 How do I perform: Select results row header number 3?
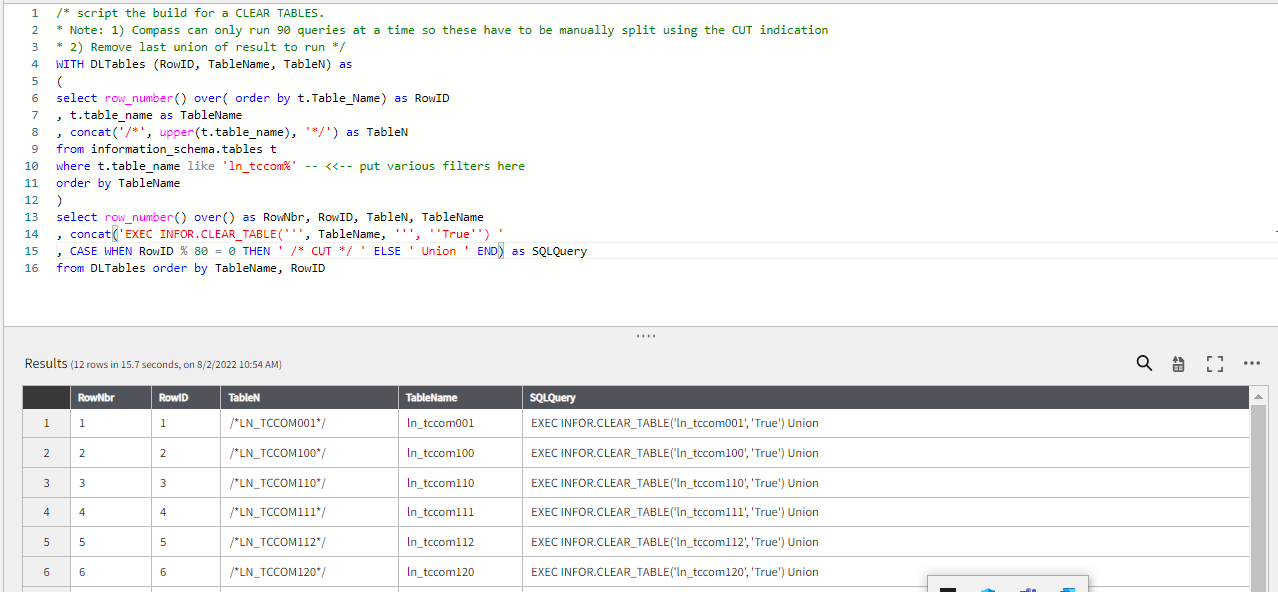click(46, 483)
